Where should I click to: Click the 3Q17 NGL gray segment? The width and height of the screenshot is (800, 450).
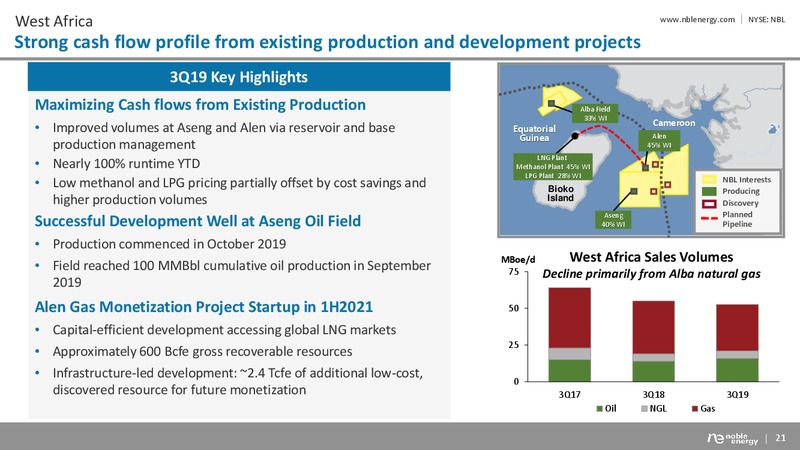[569, 354]
